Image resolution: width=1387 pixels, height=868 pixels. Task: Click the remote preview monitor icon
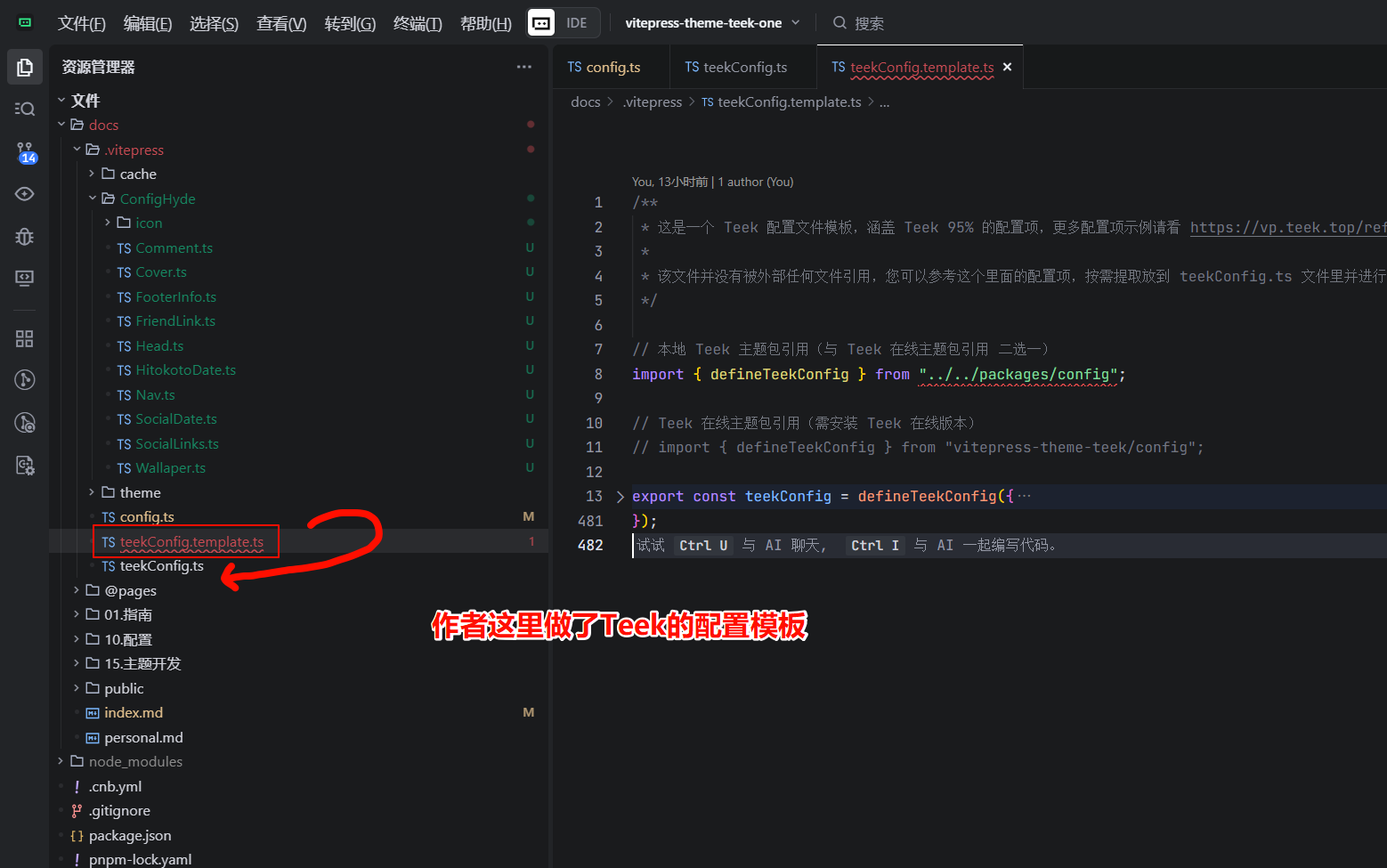tap(25, 279)
